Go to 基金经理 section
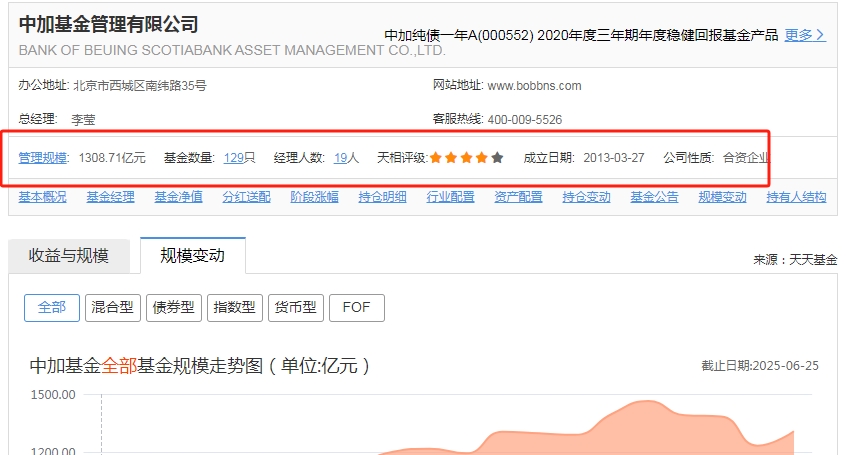 coord(110,197)
